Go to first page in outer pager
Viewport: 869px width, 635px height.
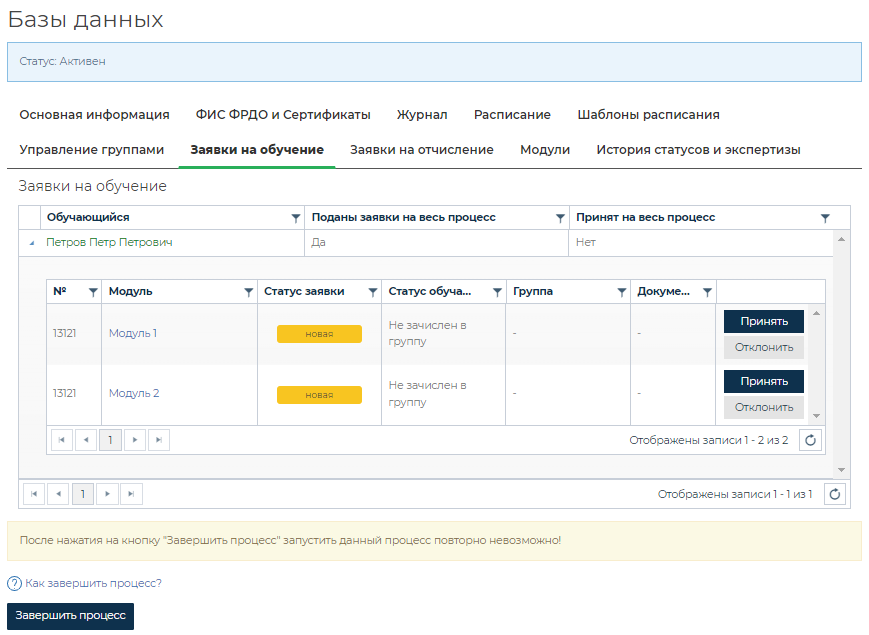point(34,494)
